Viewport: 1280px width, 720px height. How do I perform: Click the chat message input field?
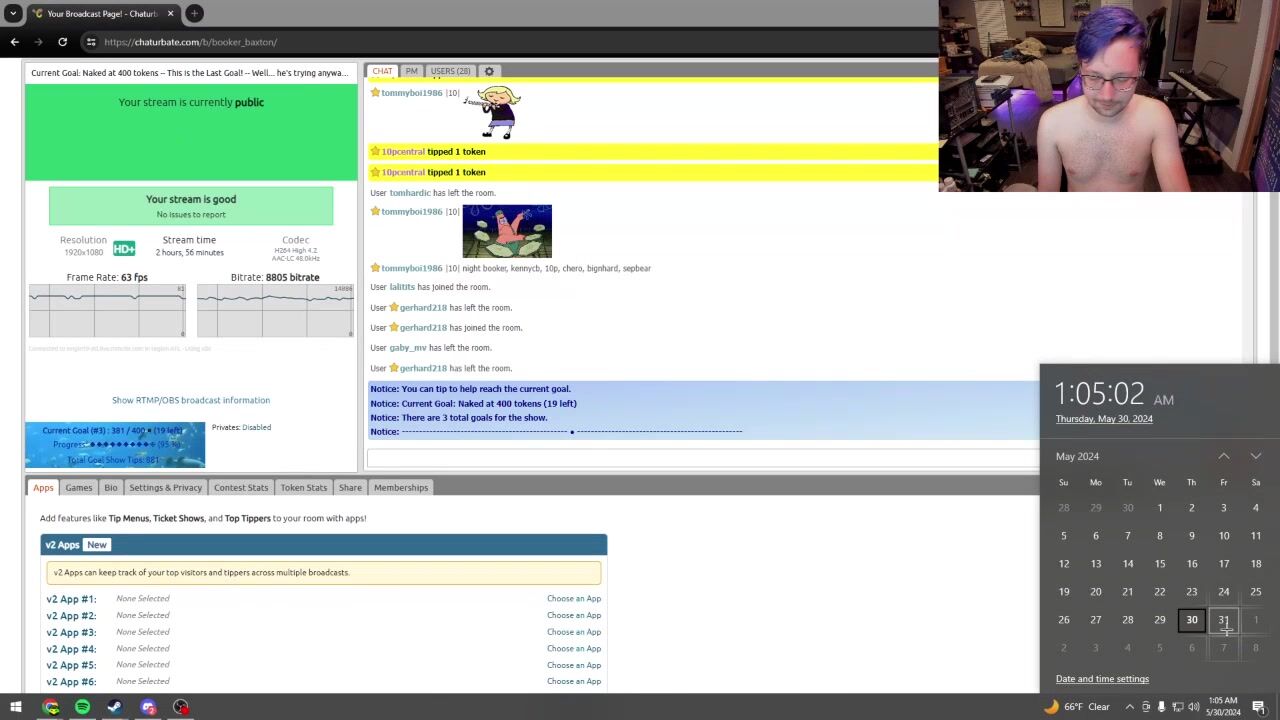702,457
